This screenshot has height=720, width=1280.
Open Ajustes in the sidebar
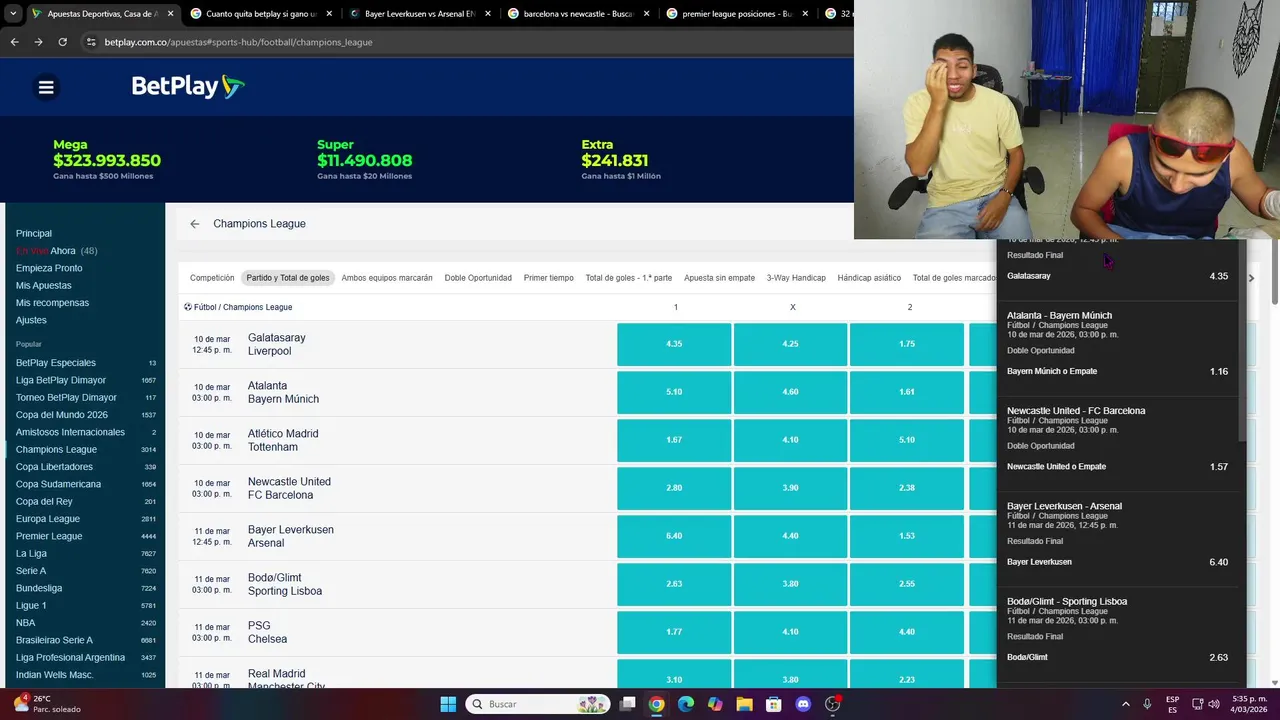click(x=31, y=320)
